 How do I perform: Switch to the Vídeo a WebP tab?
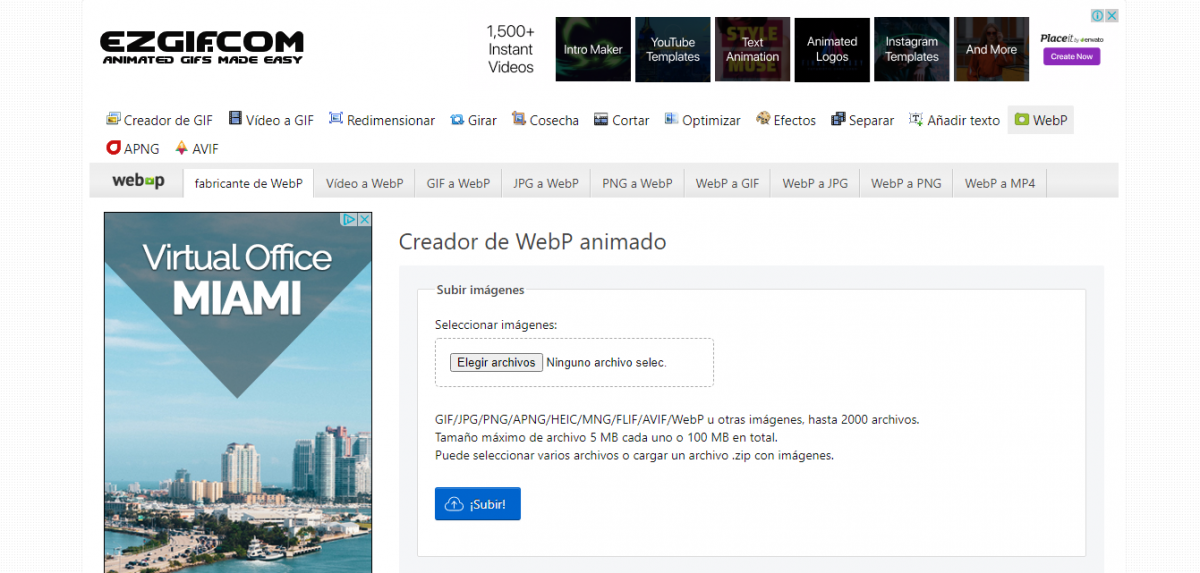tap(364, 183)
